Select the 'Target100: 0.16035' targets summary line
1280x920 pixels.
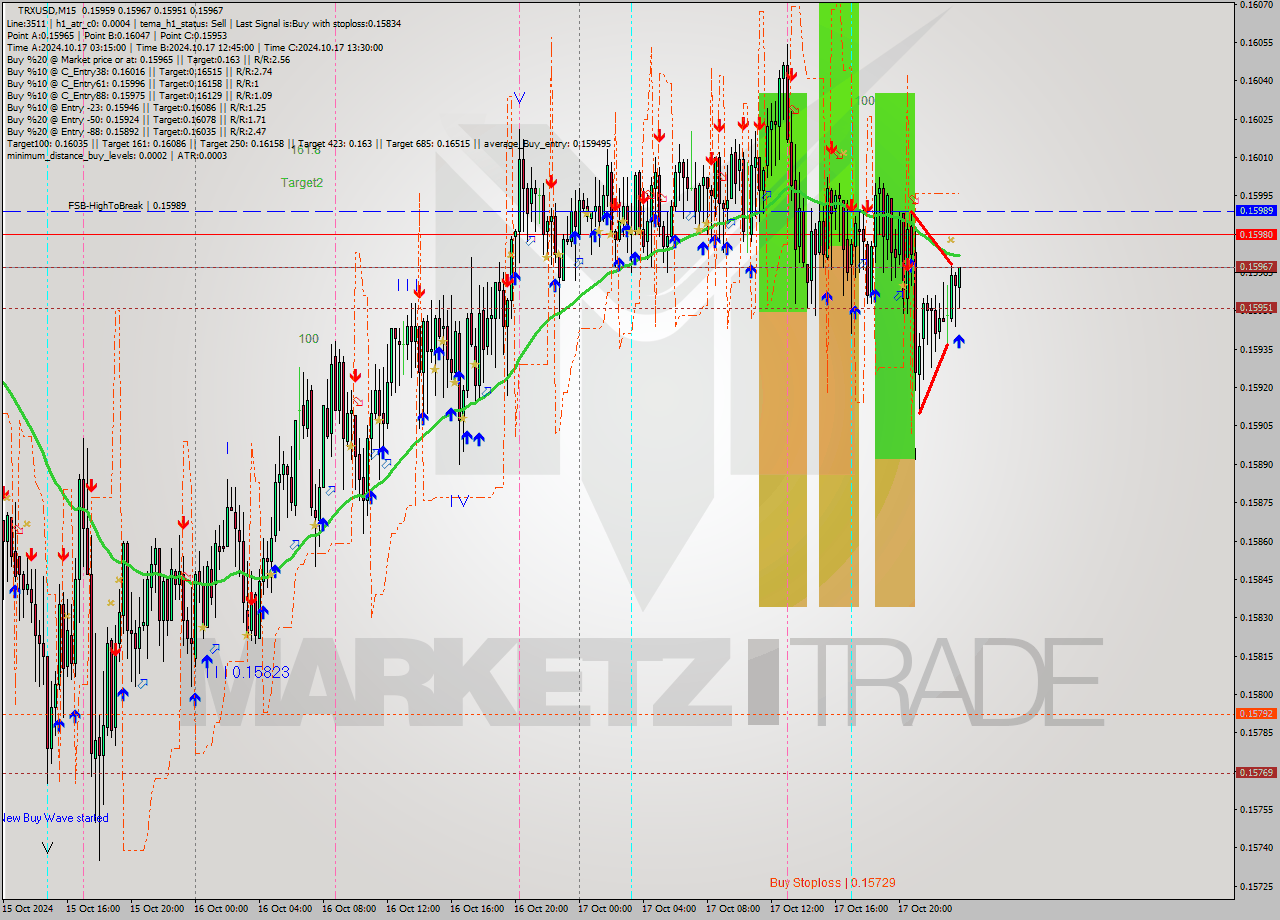click(308, 143)
